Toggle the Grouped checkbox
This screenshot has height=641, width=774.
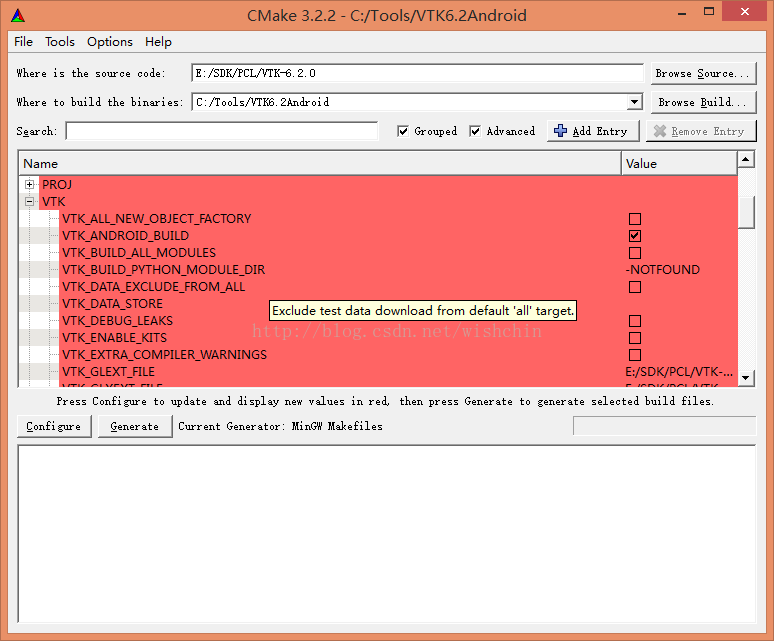point(403,131)
